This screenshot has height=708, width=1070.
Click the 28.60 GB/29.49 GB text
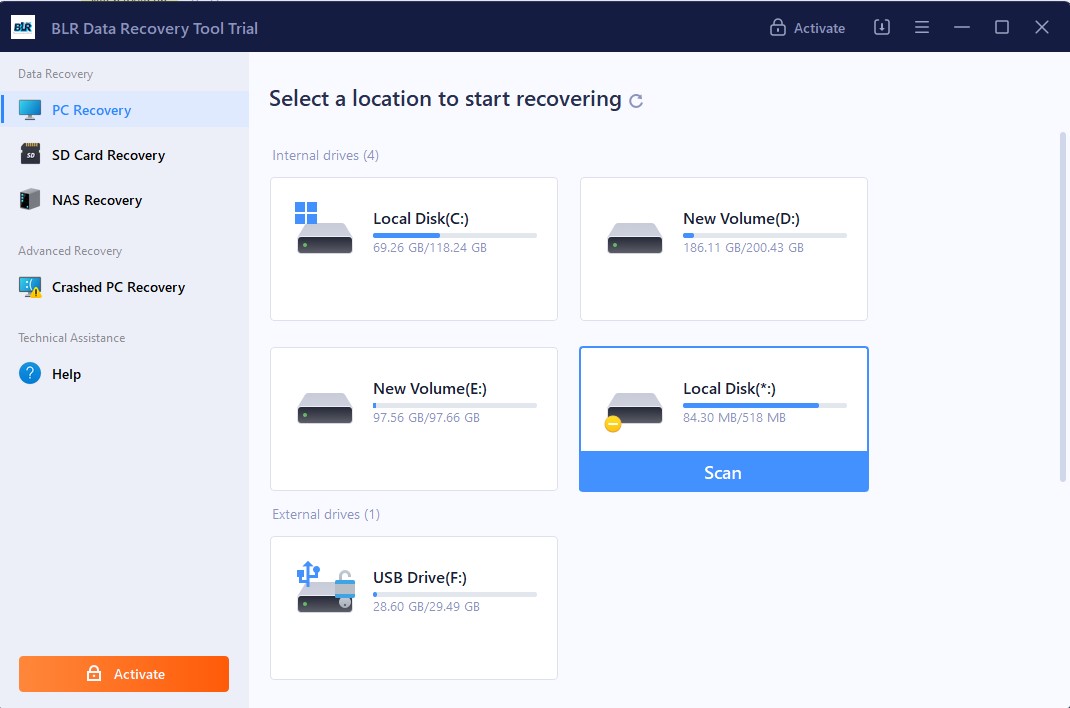(x=426, y=606)
